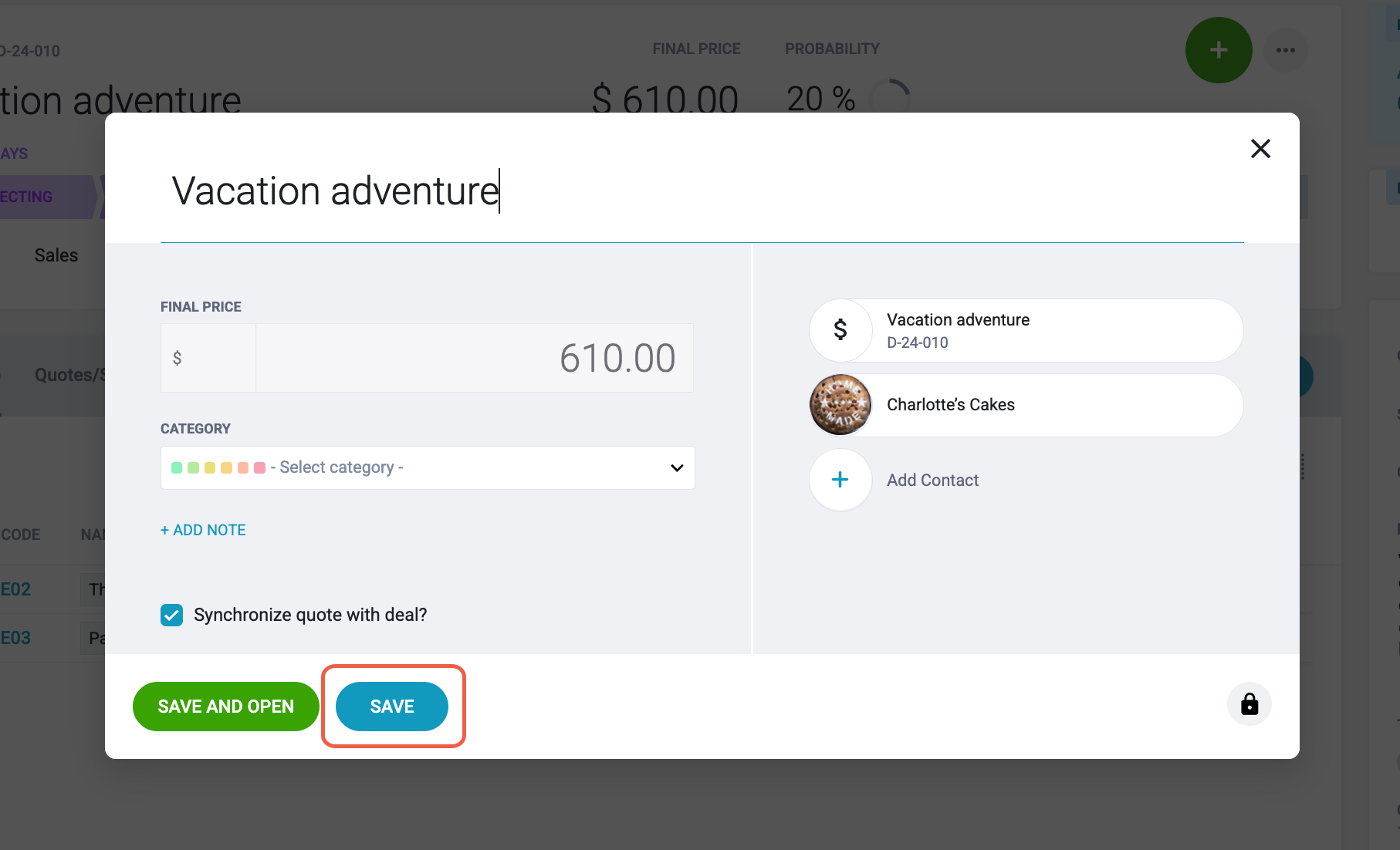Click the dollar currency selector field
This screenshot has width=1400, height=850.
point(208,358)
